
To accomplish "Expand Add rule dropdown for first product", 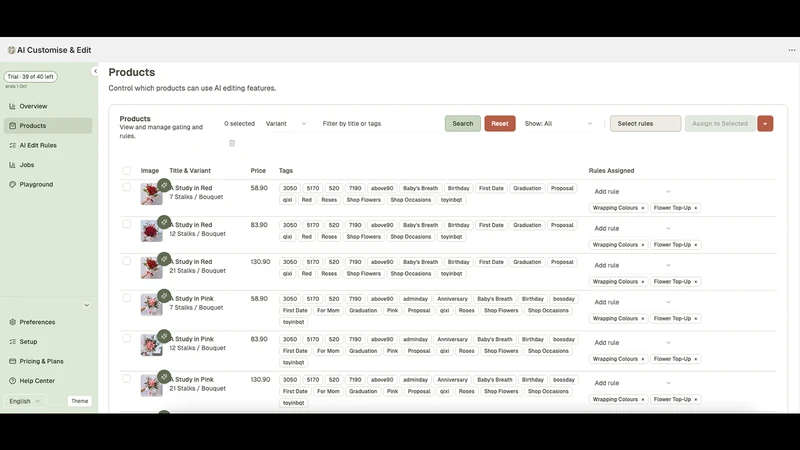I will [632, 191].
